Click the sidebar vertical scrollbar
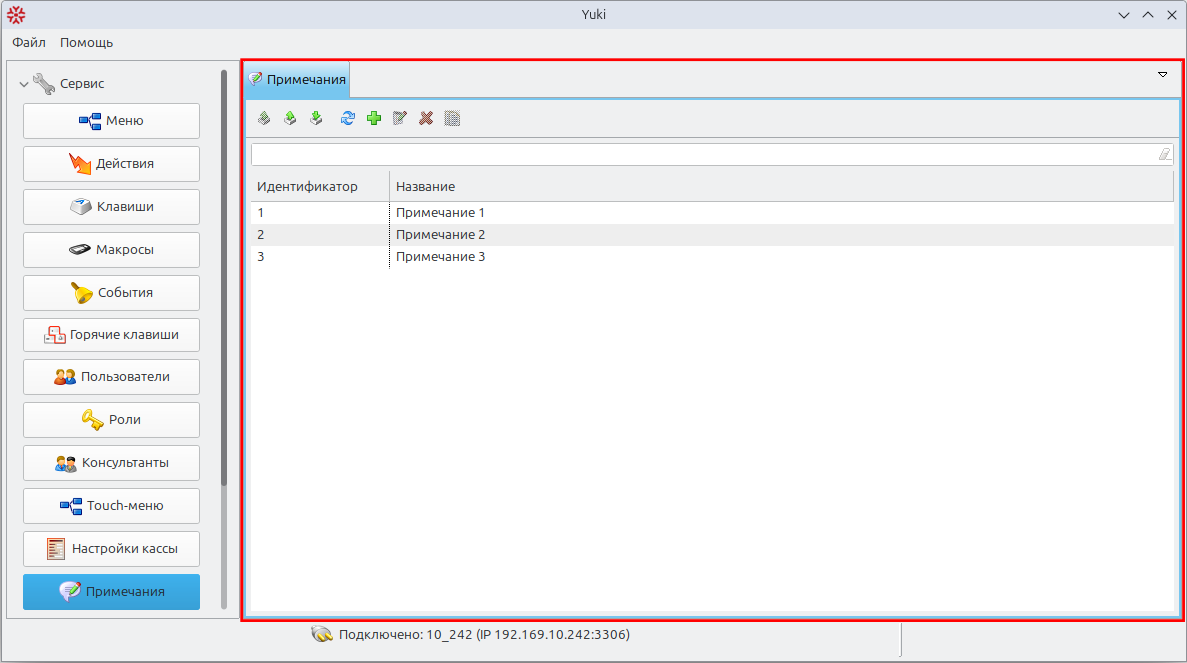 (x=224, y=280)
